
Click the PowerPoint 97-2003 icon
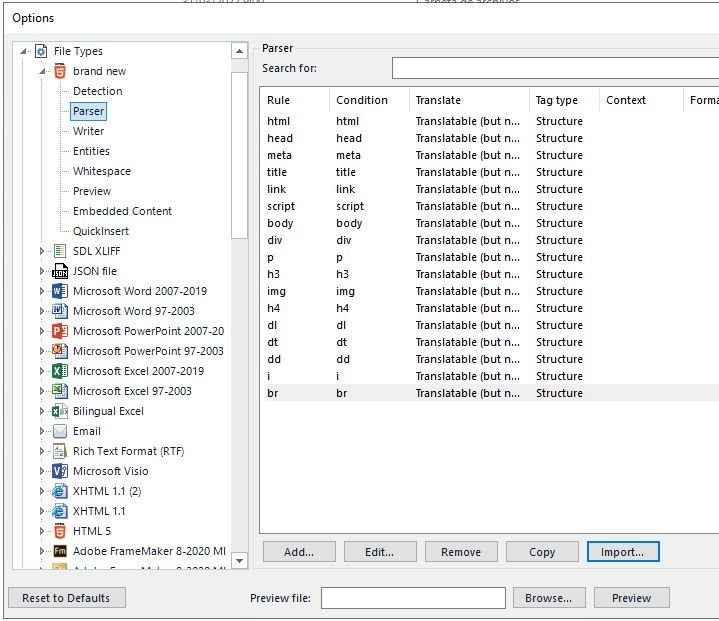60,351
